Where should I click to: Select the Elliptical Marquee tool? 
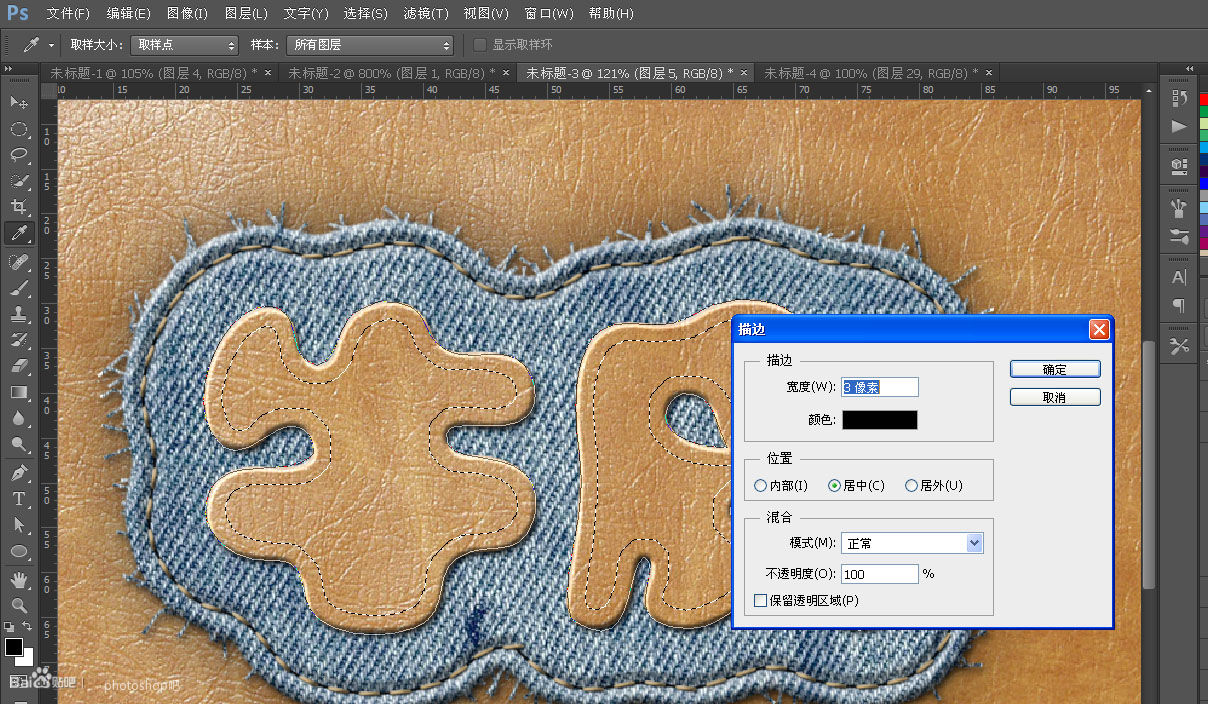tap(19, 129)
